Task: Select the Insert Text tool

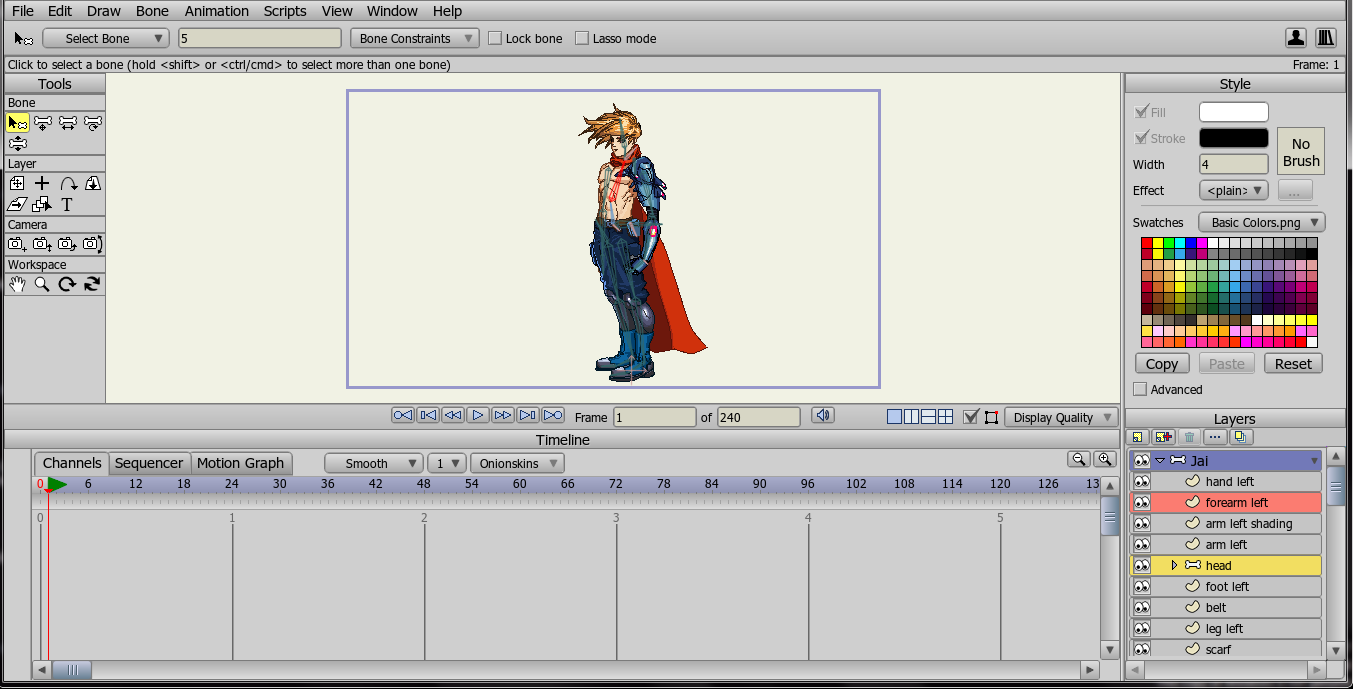Action: (x=67, y=204)
